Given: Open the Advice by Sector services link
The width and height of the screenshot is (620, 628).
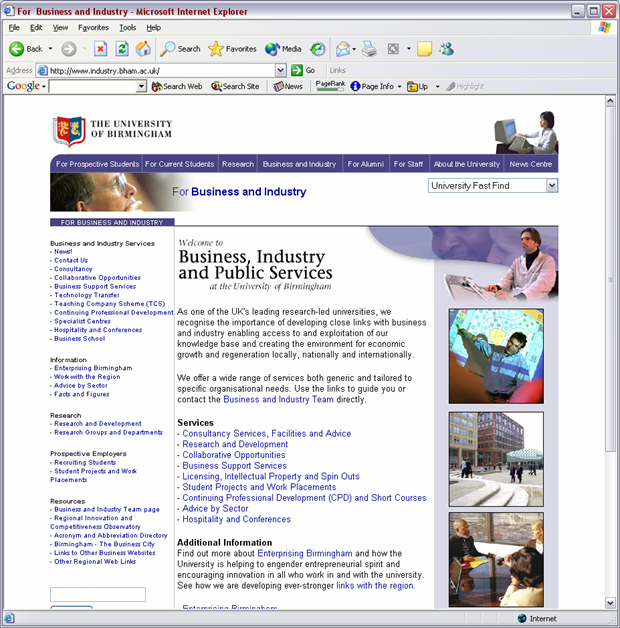Looking at the screenshot, I should (x=215, y=508).
